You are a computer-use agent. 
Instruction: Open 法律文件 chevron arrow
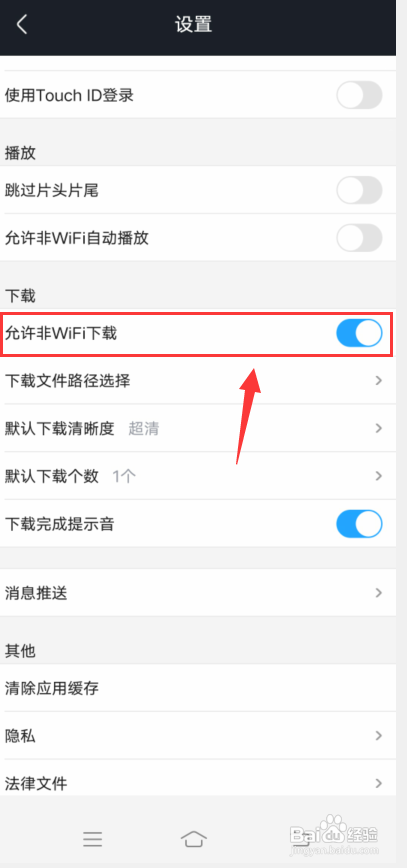click(379, 783)
